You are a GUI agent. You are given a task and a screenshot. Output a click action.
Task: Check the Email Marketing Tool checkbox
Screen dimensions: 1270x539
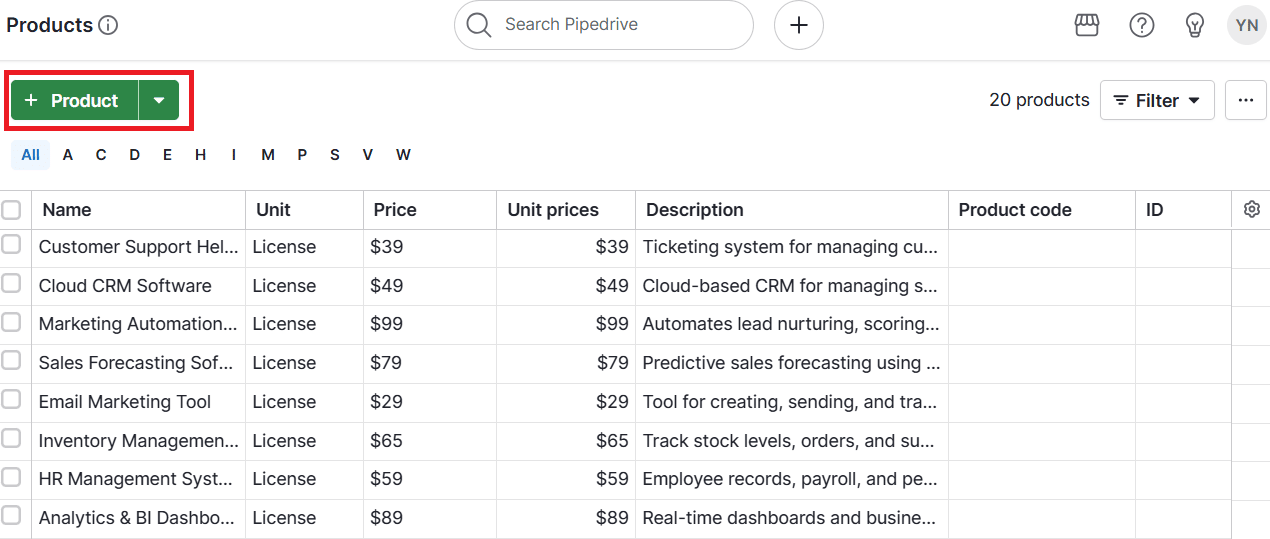(x=11, y=399)
